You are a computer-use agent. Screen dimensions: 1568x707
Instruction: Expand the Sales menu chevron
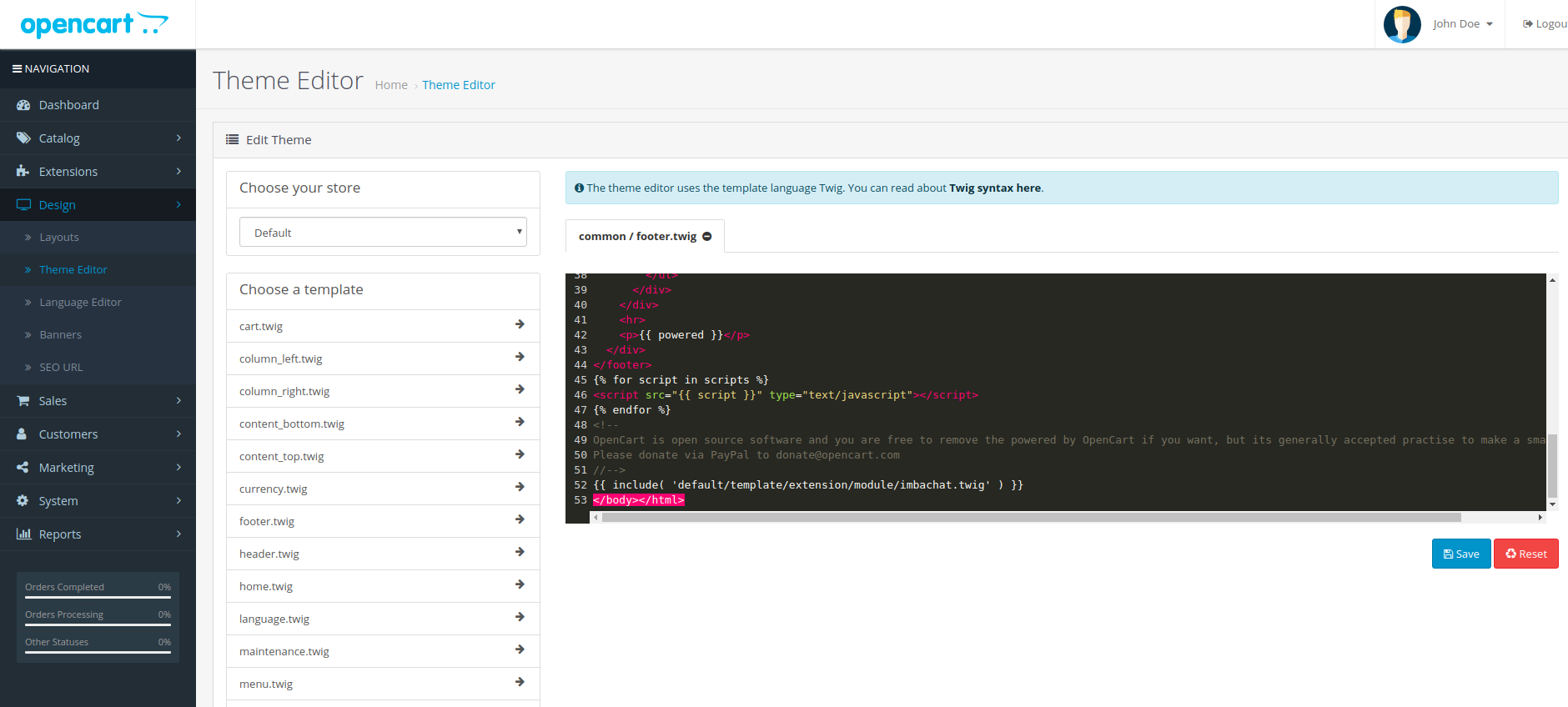tap(178, 401)
